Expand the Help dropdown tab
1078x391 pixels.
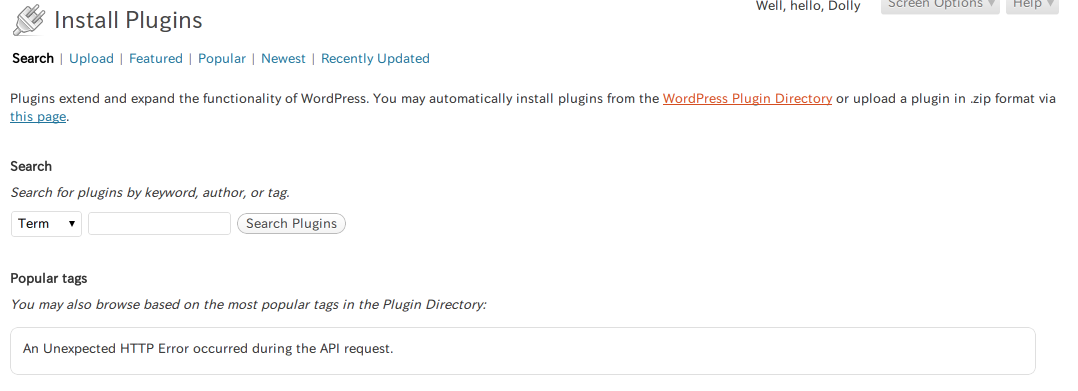click(1033, 5)
